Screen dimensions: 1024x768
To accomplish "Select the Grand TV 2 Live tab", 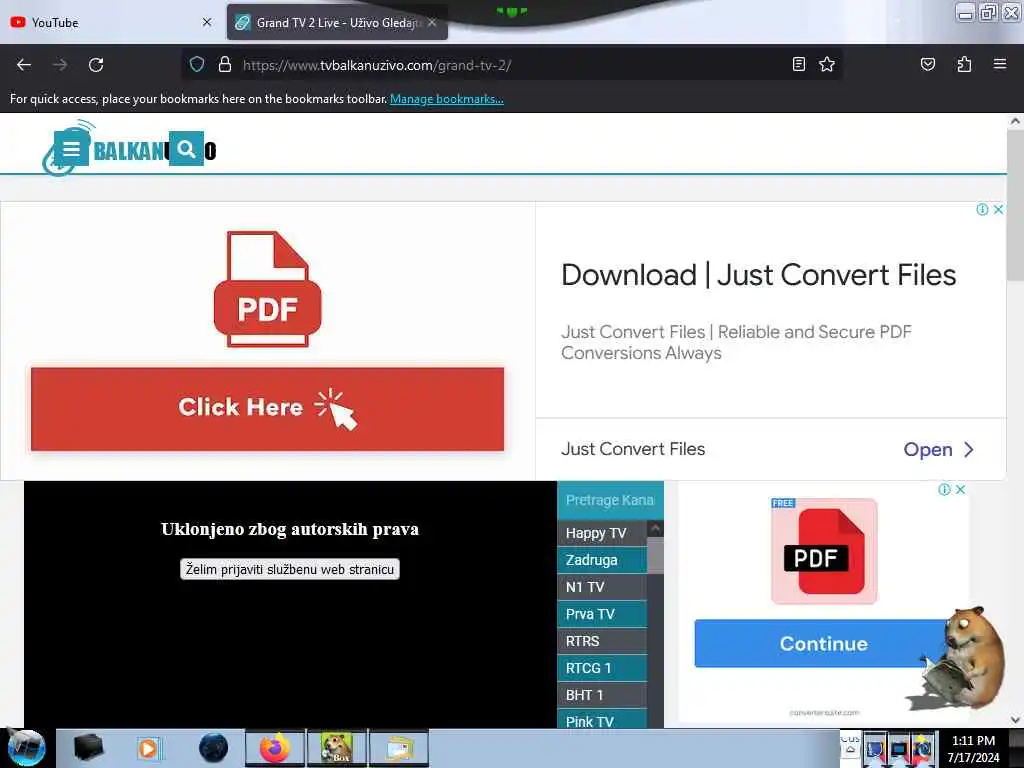I will (337, 22).
